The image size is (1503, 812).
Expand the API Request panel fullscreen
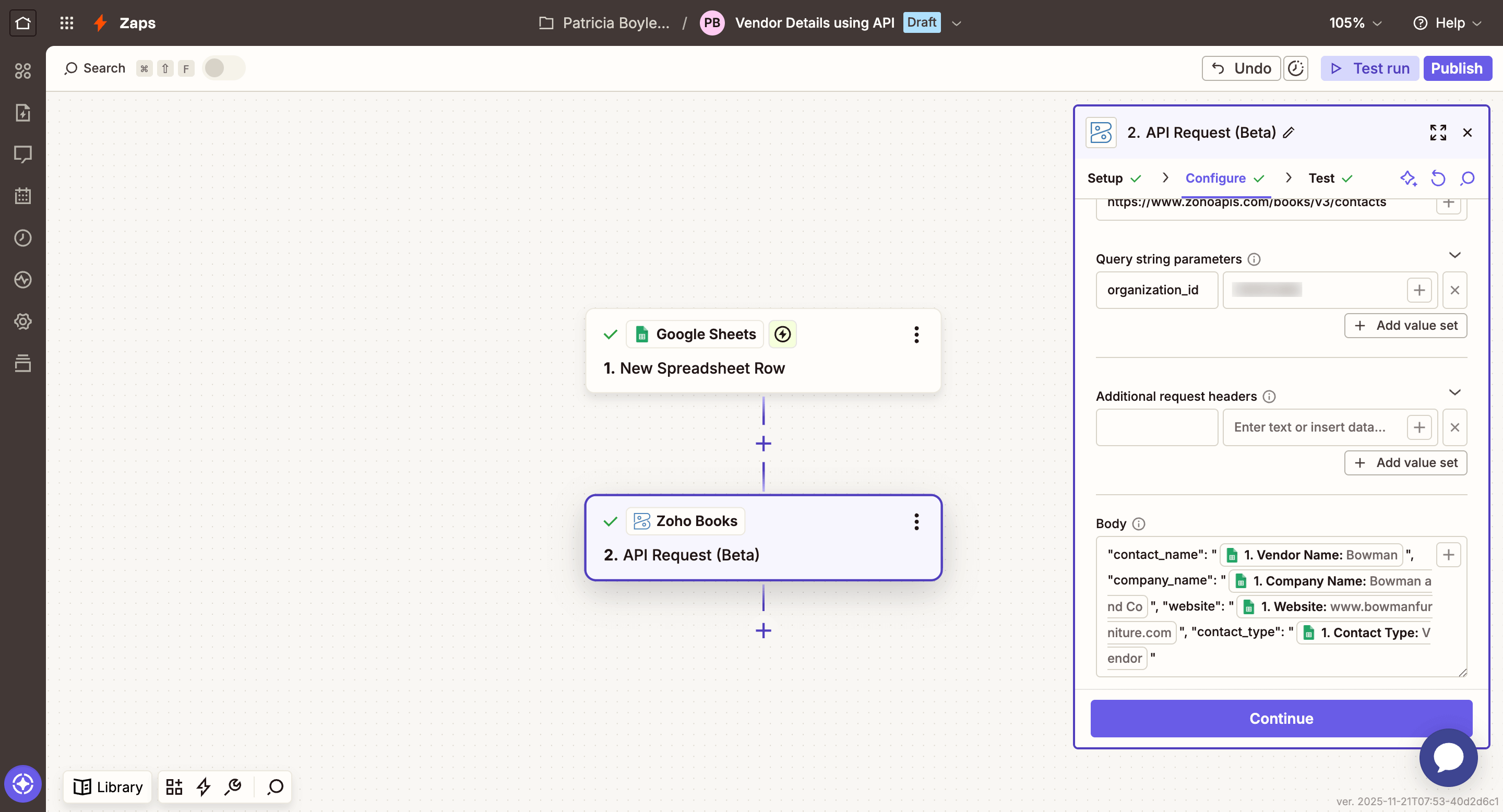point(1438,133)
